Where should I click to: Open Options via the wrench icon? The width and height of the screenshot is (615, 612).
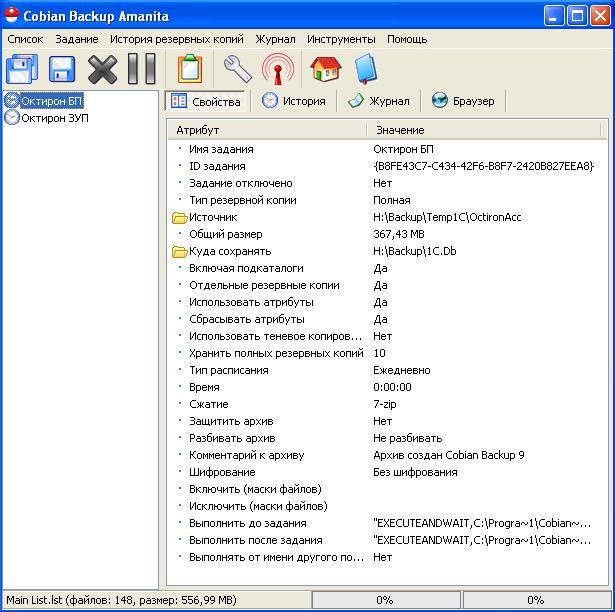tap(237, 69)
